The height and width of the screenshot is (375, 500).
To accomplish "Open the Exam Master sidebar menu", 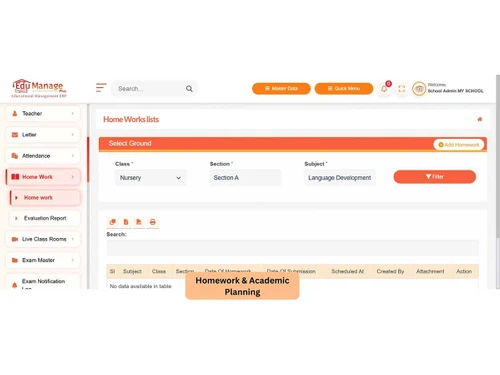I will pyautogui.click(x=43, y=260).
